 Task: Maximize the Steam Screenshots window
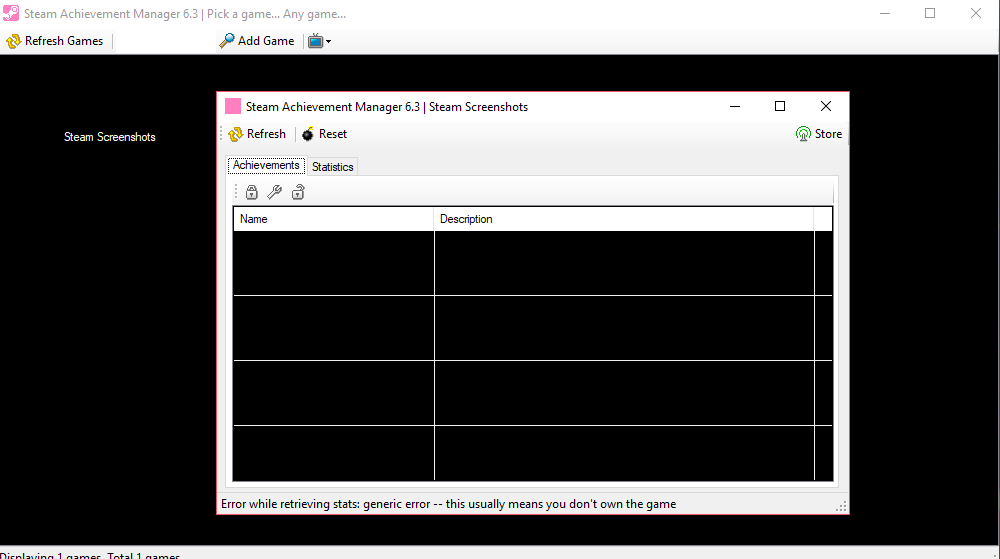click(780, 106)
